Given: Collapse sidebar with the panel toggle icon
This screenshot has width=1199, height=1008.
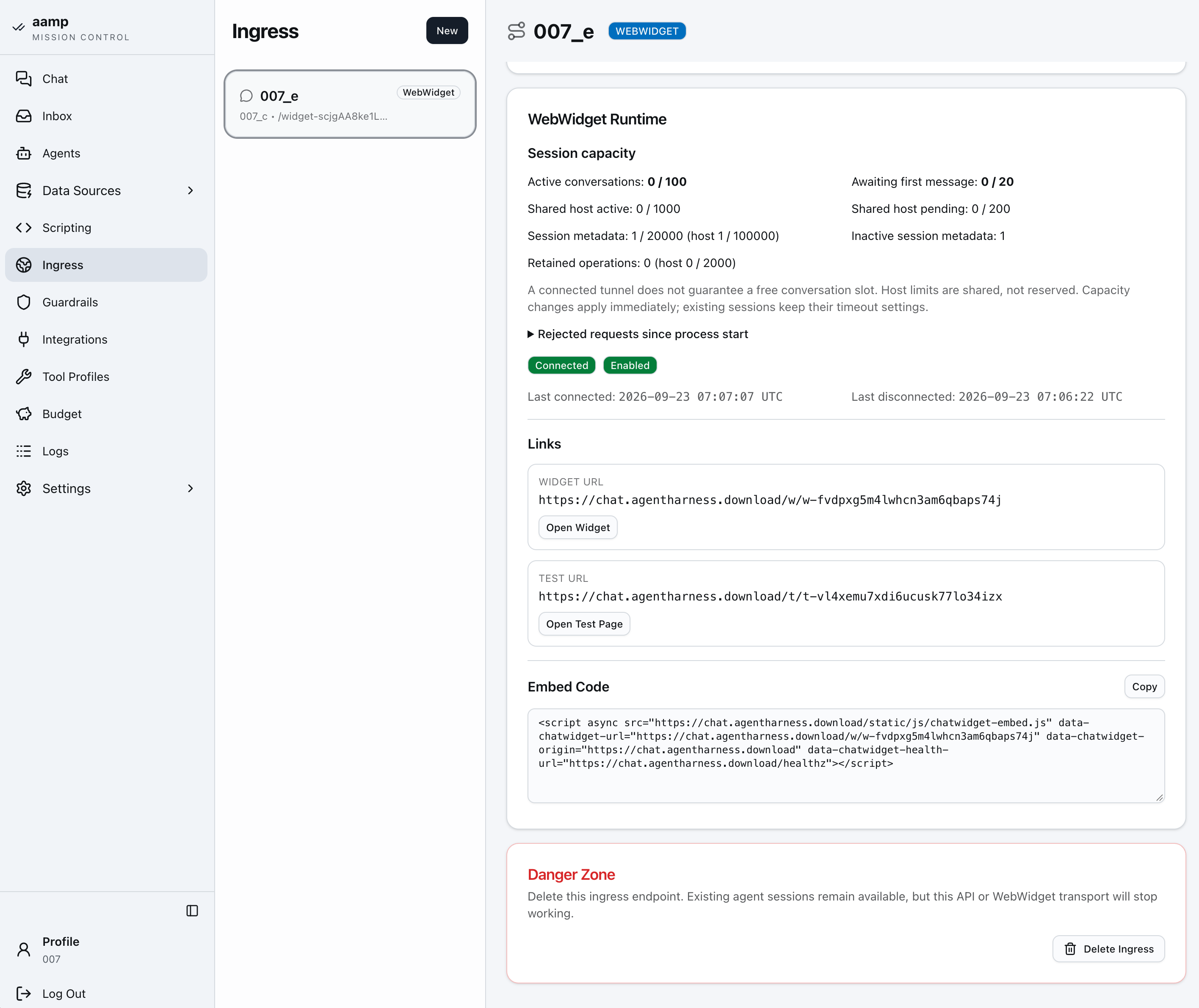Looking at the screenshot, I should 192,911.
